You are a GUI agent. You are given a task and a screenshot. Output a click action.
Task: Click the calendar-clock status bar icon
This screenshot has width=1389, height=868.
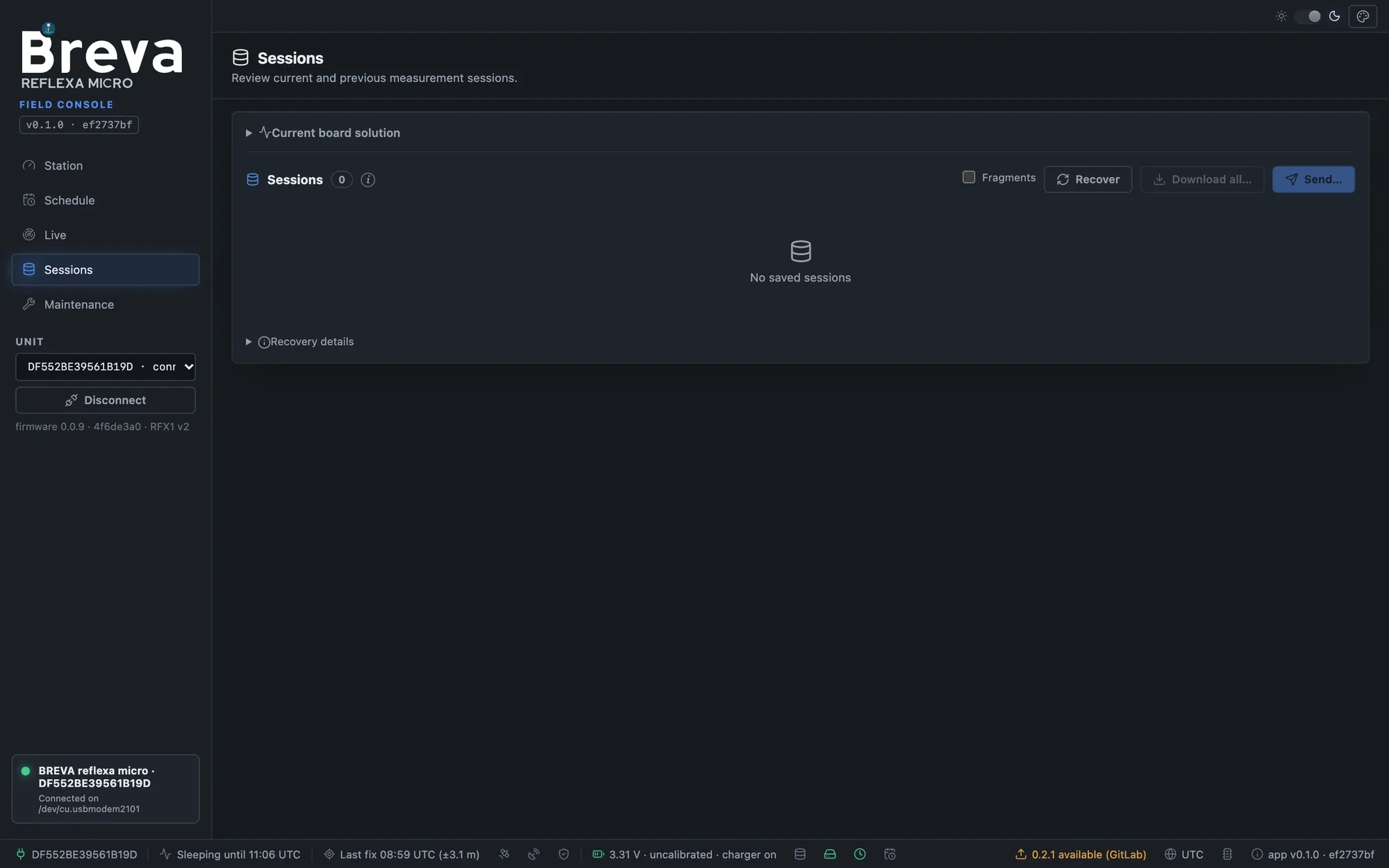click(x=890, y=854)
